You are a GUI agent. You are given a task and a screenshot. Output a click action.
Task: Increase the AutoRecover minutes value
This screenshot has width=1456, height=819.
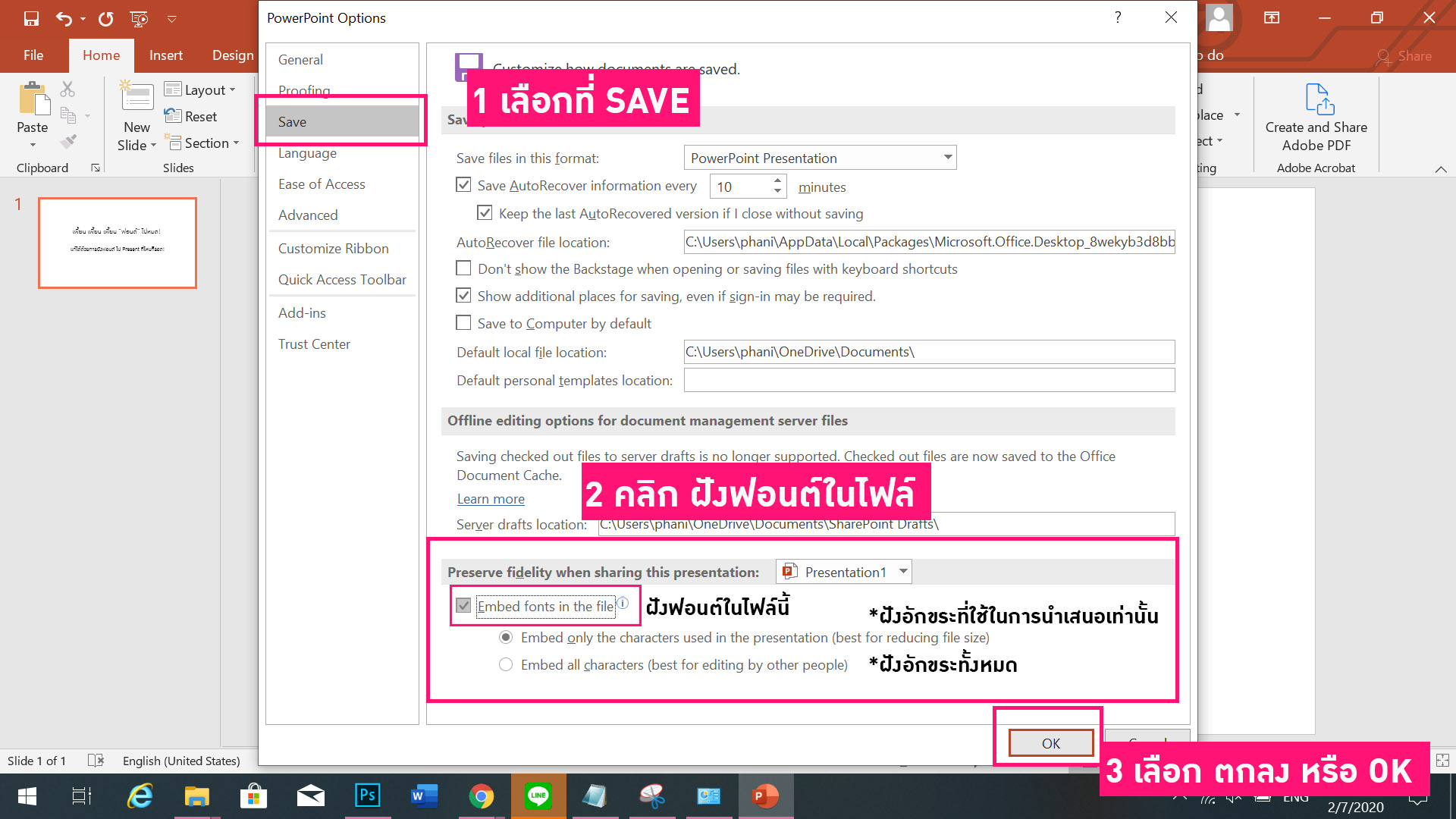pyautogui.click(x=777, y=181)
